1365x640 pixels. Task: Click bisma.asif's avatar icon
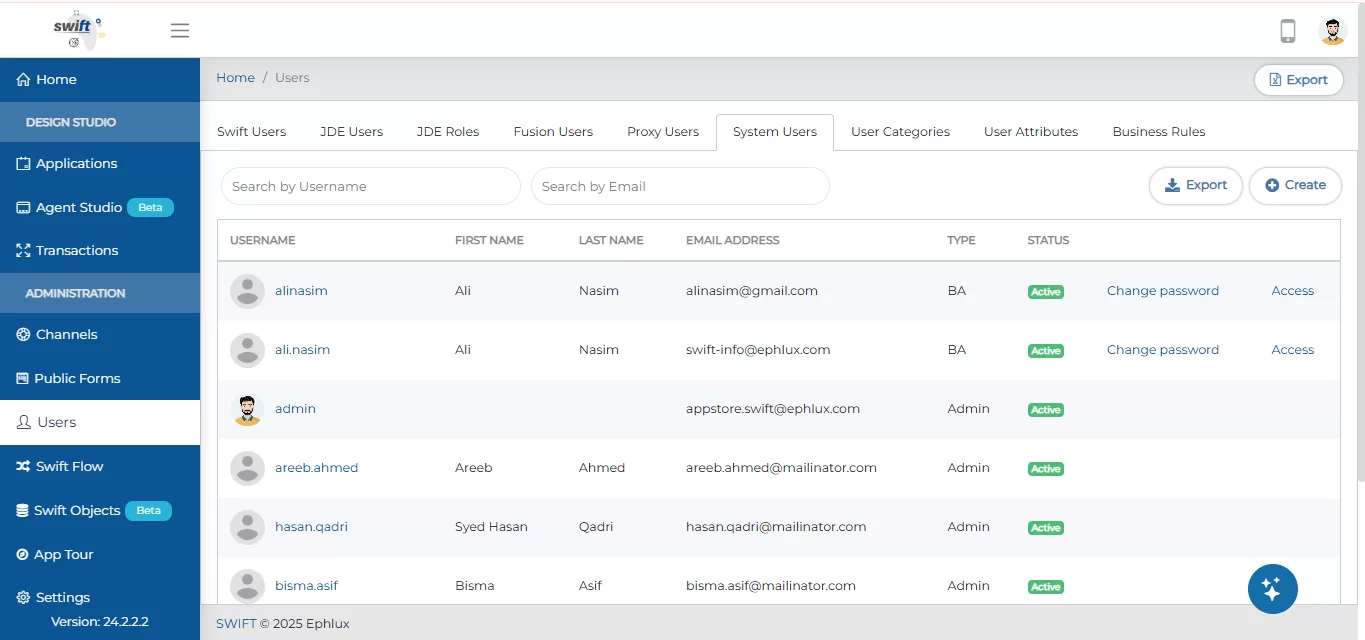tap(247, 586)
